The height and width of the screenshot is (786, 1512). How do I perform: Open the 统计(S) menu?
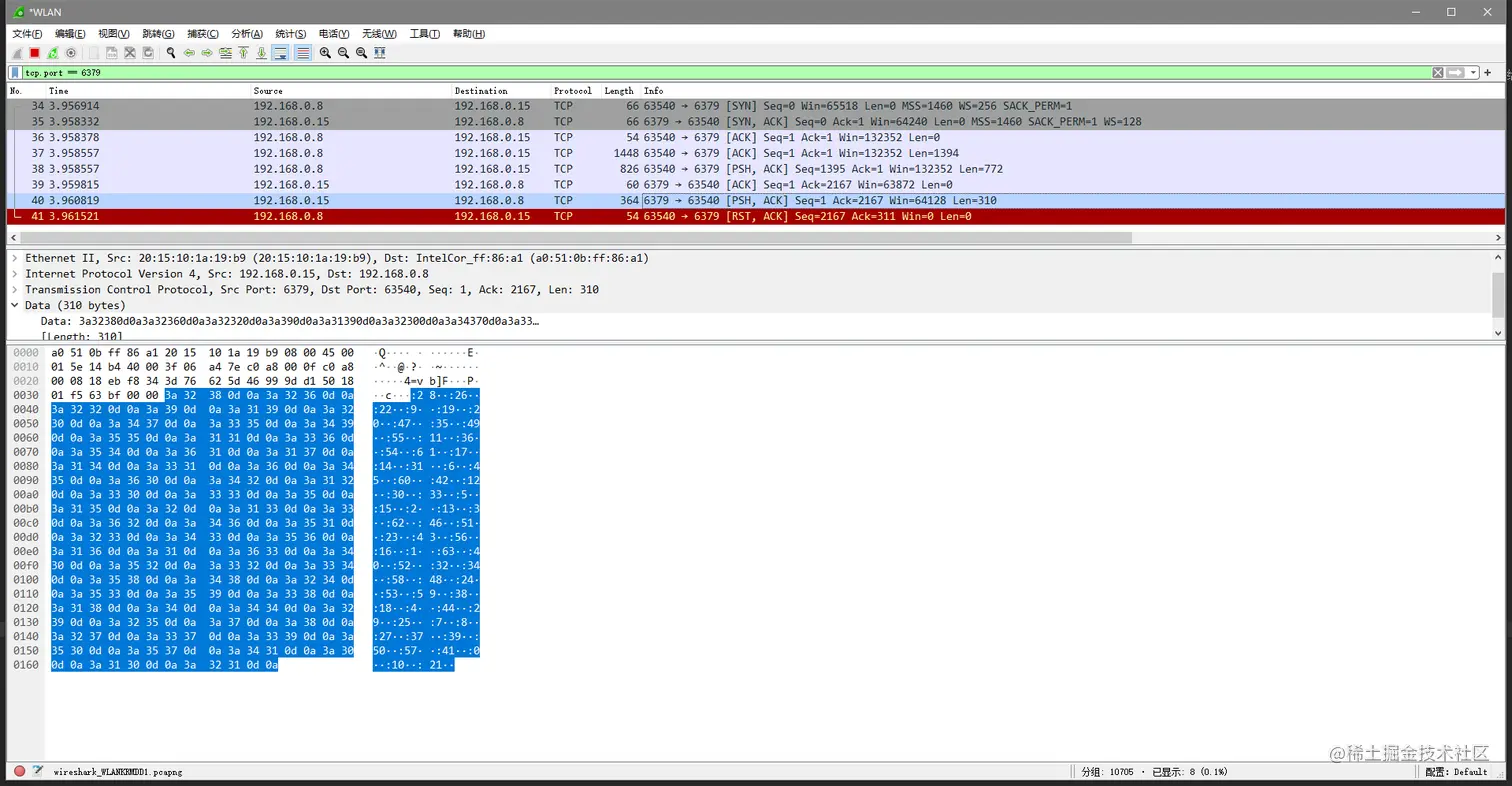(291, 34)
